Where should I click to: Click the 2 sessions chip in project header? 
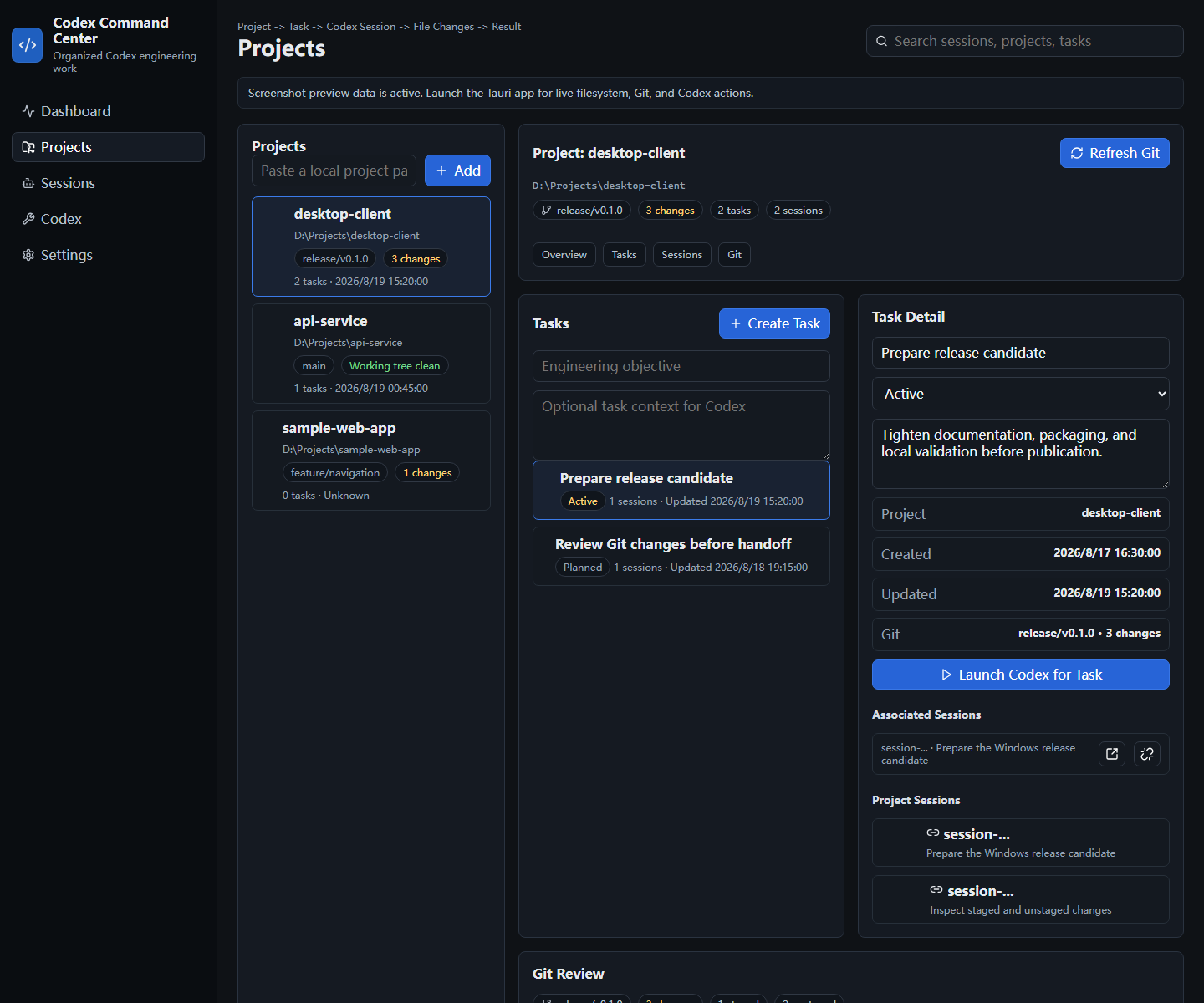pos(798,211)
